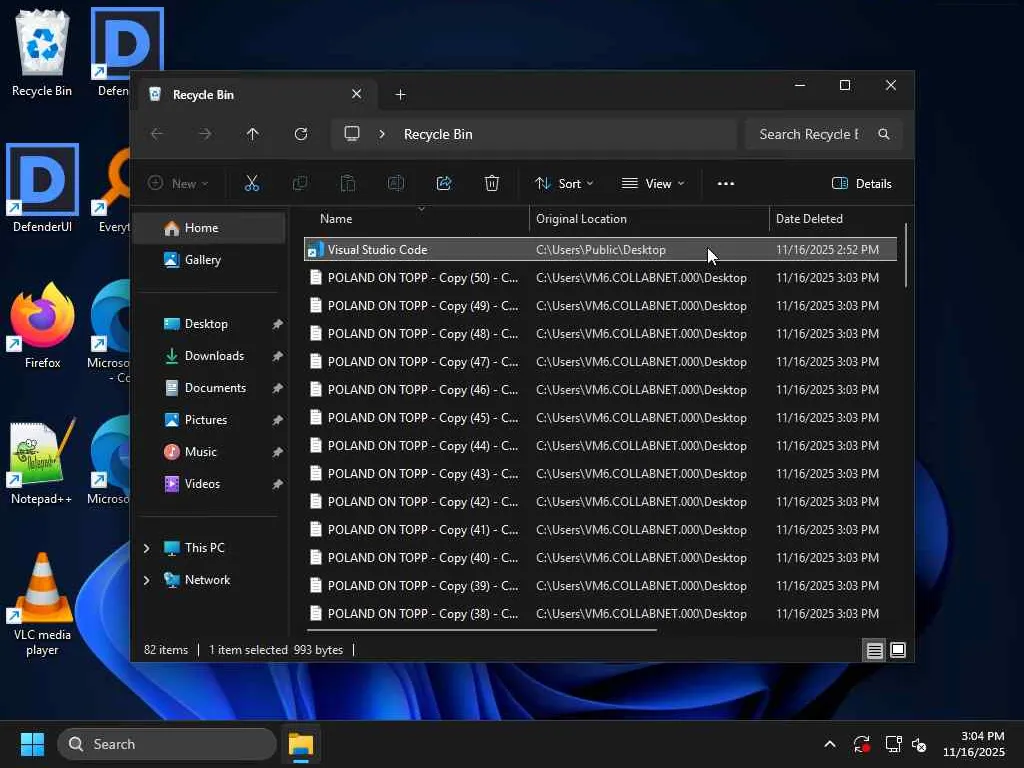The height and width of the screenshot is (768, 1024).
Task: Launch Notepad++ desktop shortcut
Action: [42, 462]
